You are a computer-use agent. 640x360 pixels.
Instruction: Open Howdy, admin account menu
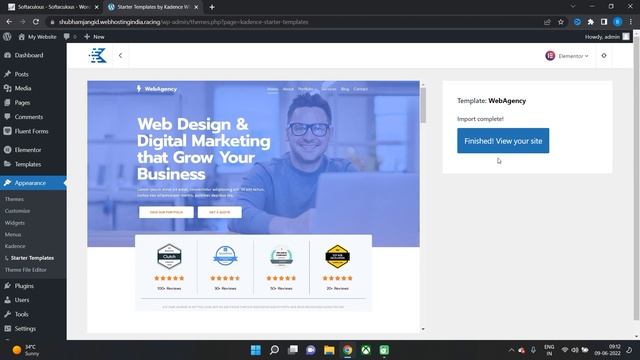607,37
